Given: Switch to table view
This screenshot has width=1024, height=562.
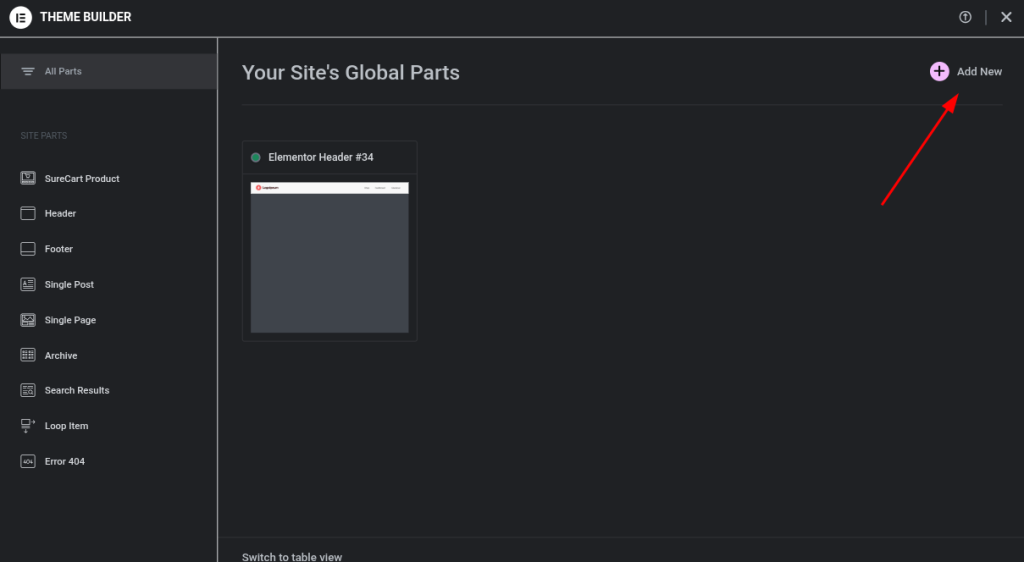Looking at the screenshot, I should [292, 556].
